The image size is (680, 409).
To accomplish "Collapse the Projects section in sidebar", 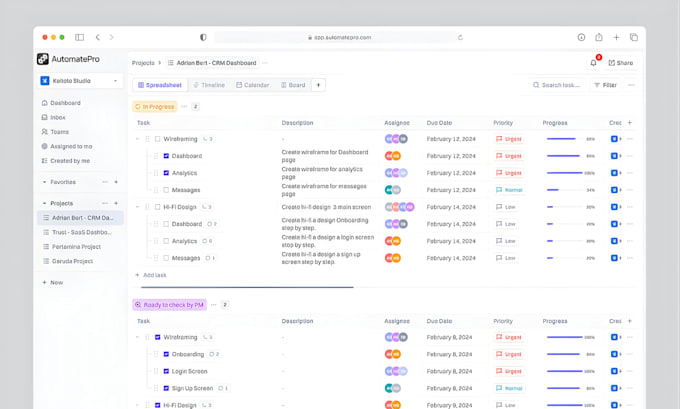I will point(44,203).
